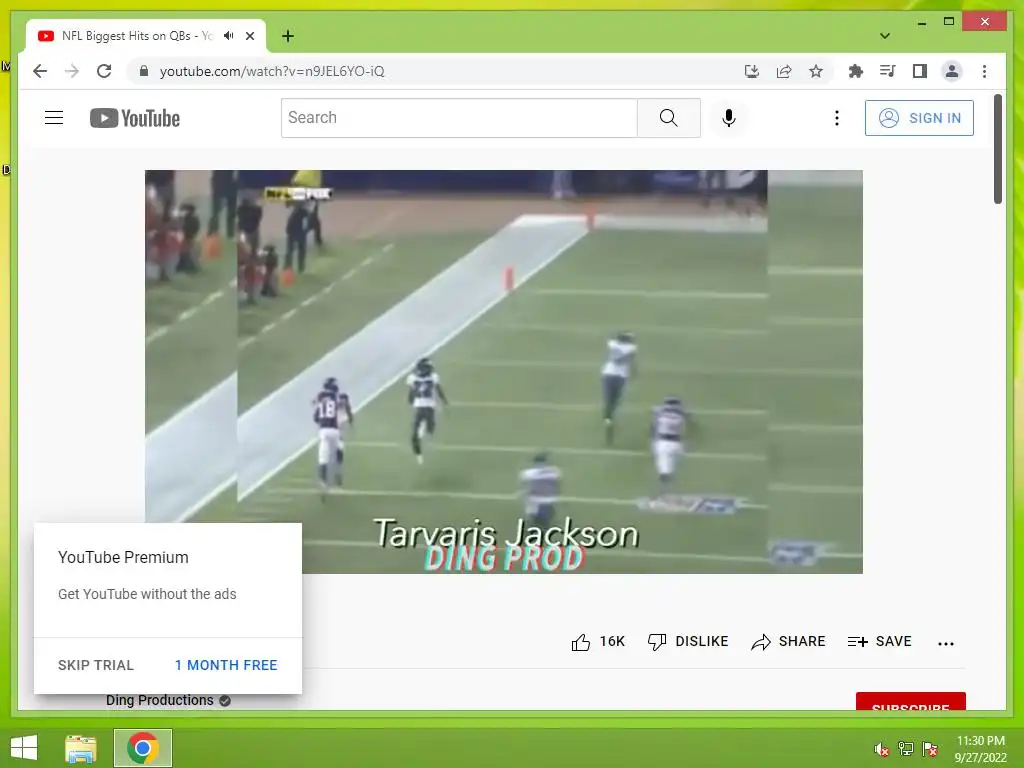Open File Explorer from the taskbar
The image size is (1024, 768).
(x=81, y=748)
